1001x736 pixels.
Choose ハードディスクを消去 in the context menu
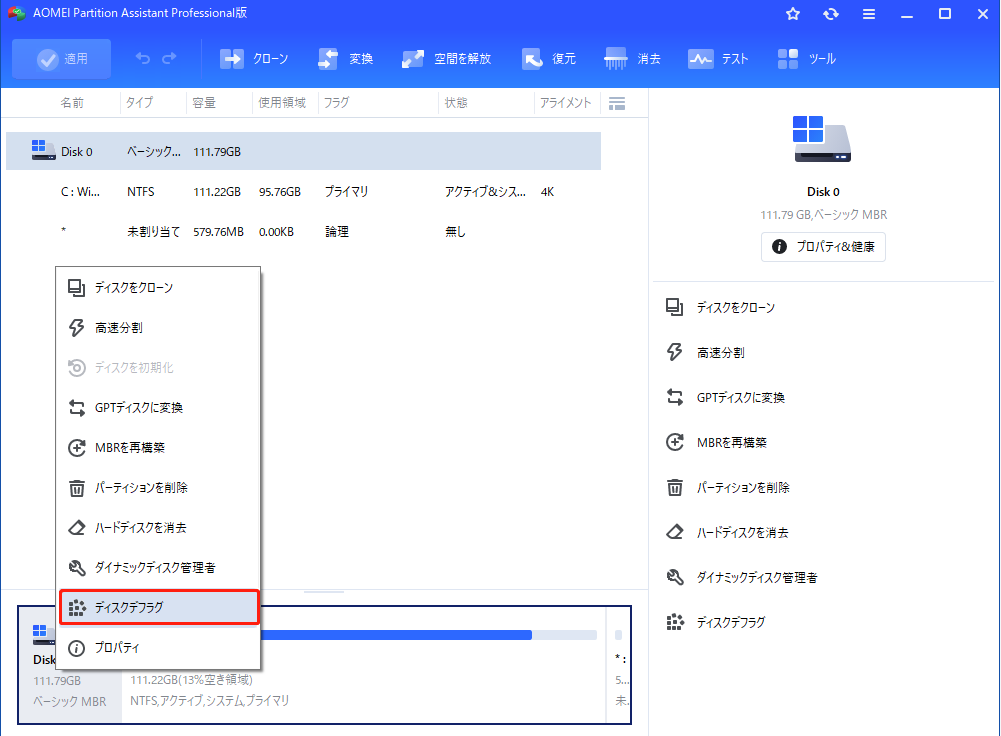(x=158, y=527)
